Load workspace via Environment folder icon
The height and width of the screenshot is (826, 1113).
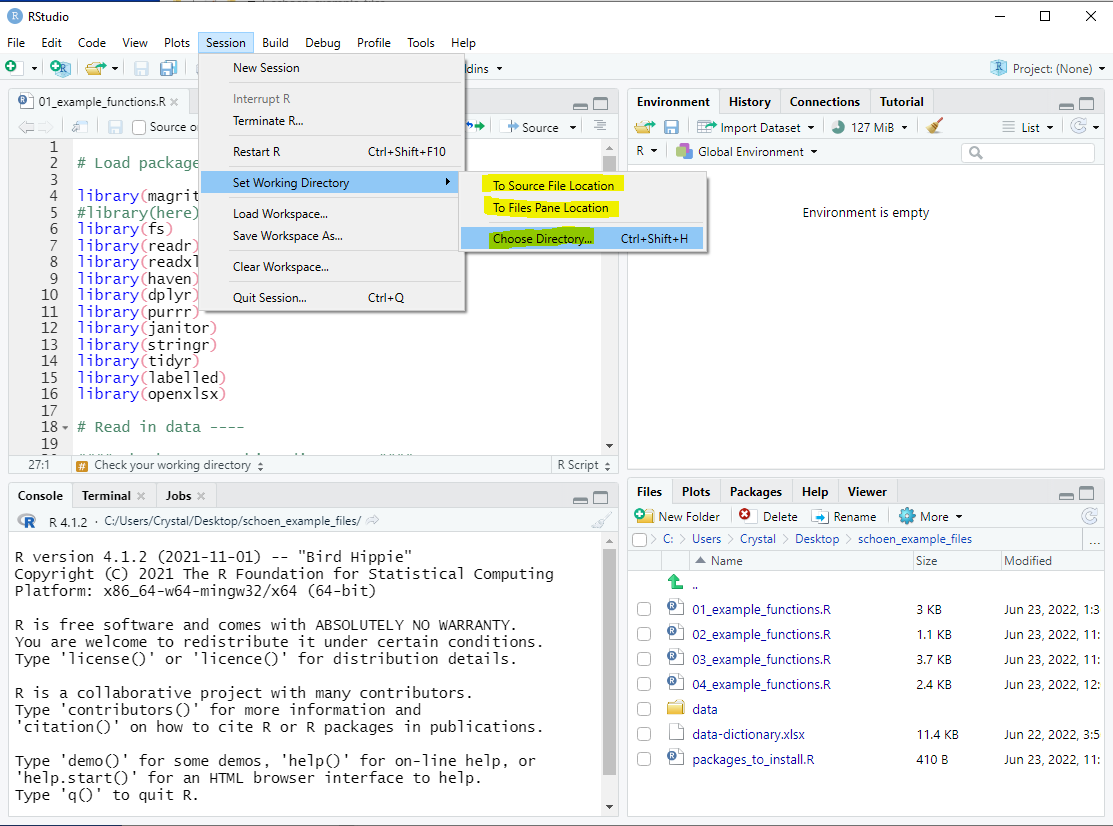click(645, 127)
